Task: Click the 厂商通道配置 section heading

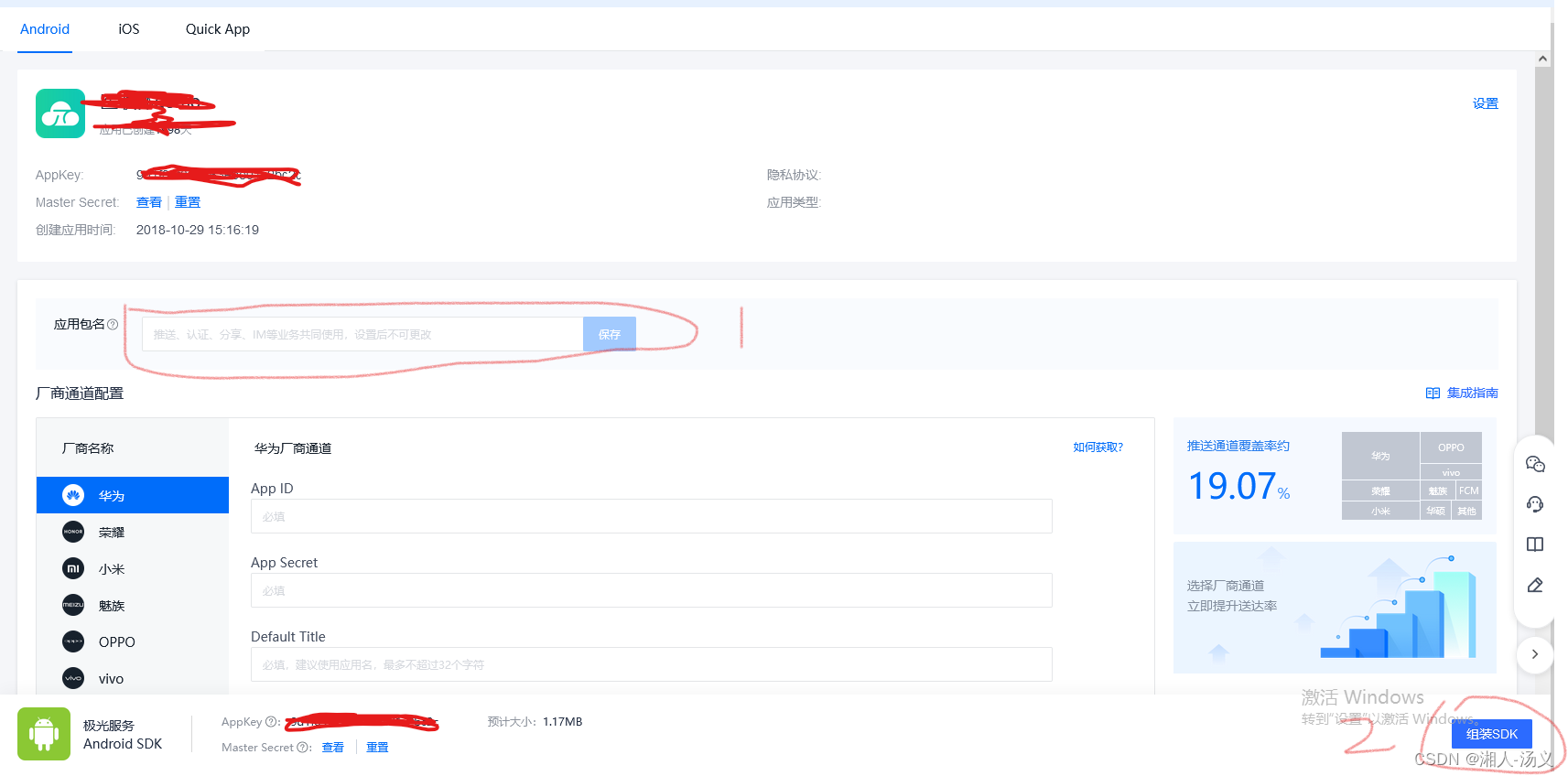Action: (80, 393)
